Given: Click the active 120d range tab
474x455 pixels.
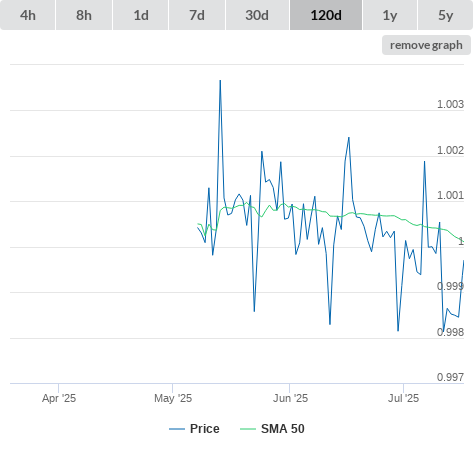Looking at the screenshot, I should [326, 15].
